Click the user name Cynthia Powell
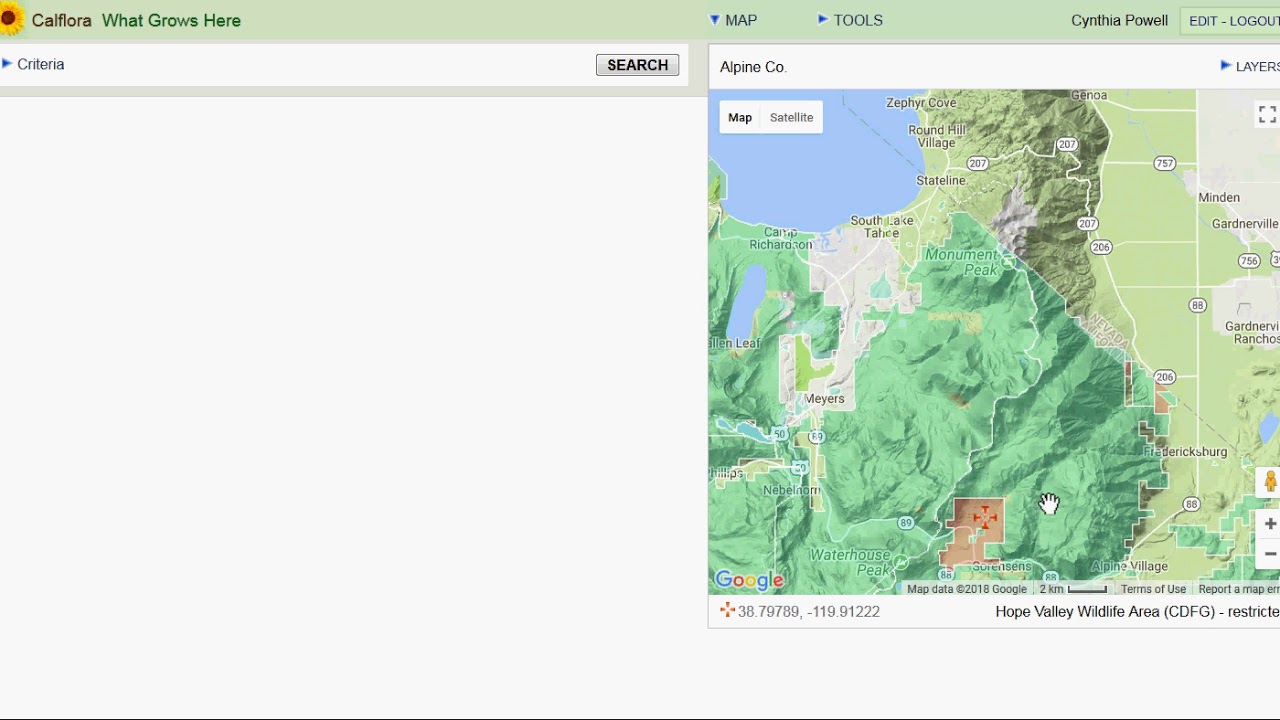The height and width of the screenshot is (720, 1280). coord(1119,20)
